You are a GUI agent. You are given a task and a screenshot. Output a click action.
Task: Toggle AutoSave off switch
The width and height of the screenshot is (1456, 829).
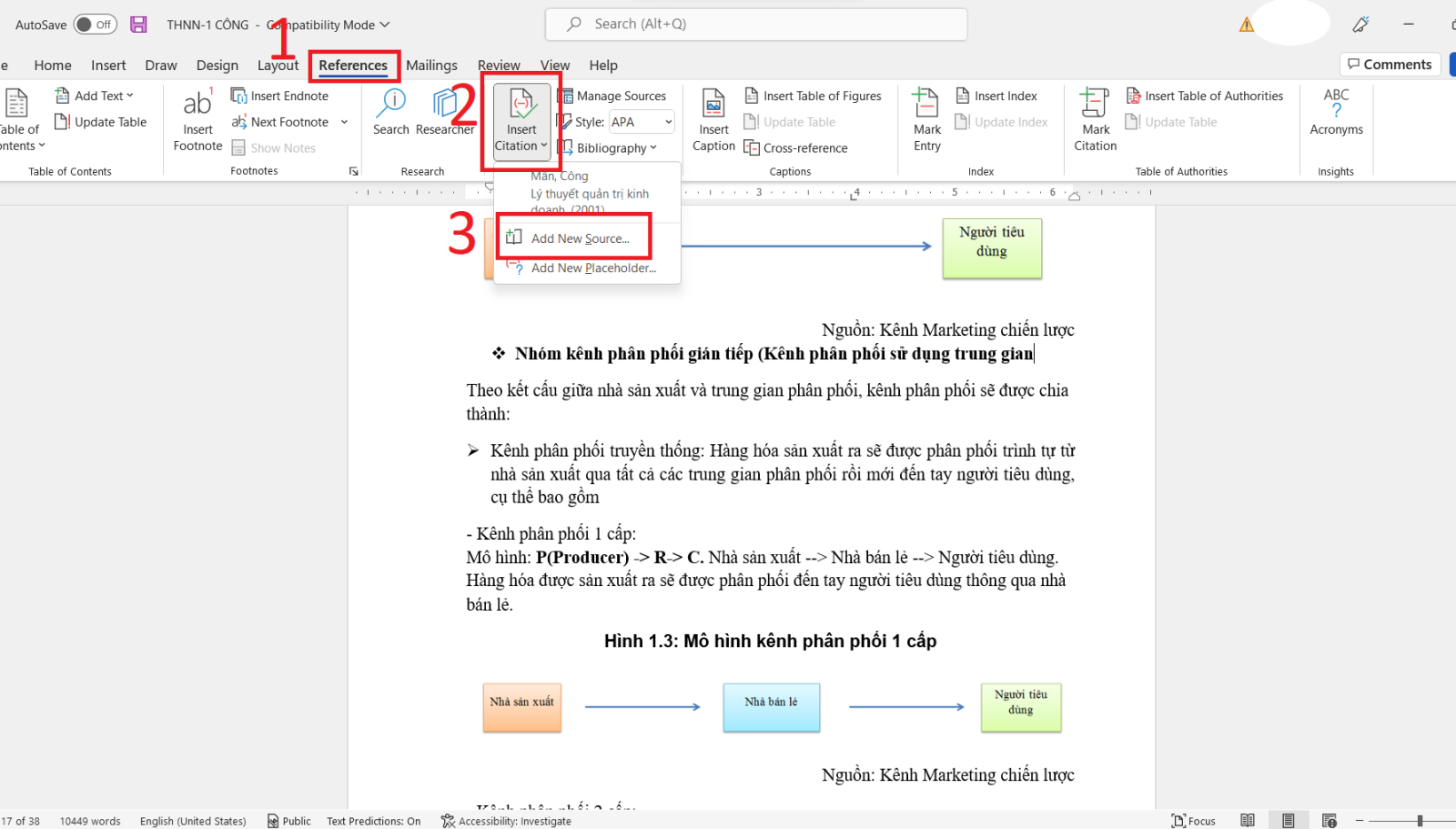(95, 25)
